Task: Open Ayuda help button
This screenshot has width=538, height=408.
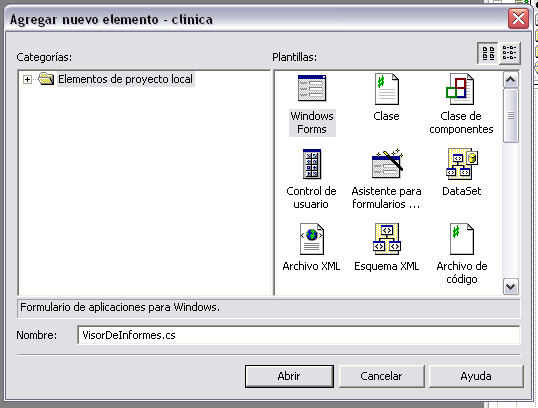Action: pyautogui.click(x=476, y=376)
